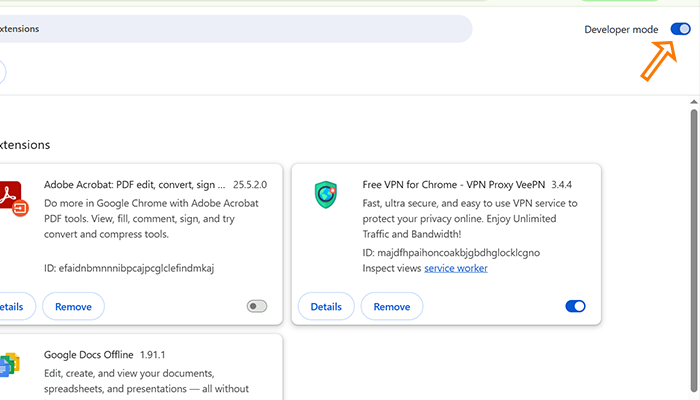Toggle the Developer mode switch
The height and width of the screenshot is (400, 700).
point(680,29)
